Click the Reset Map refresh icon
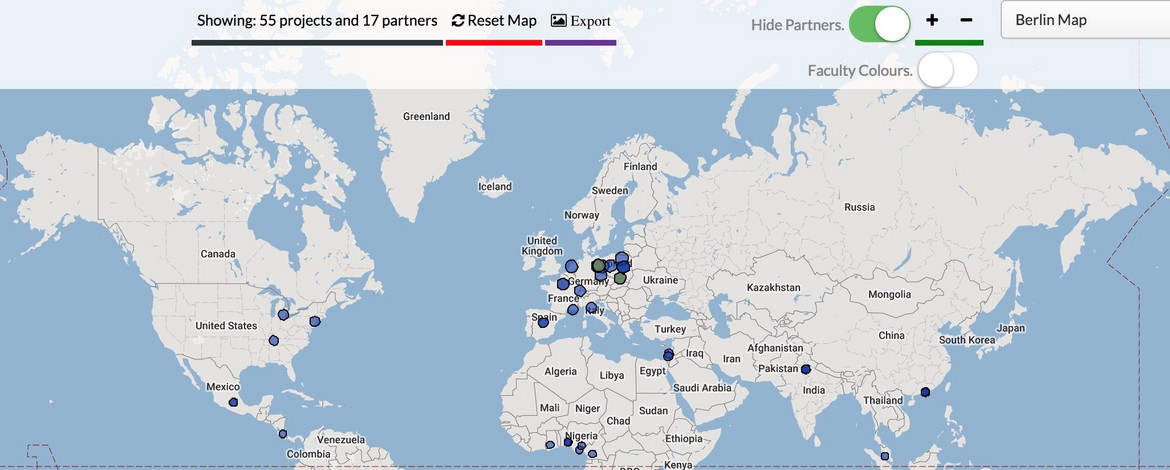Viewport: 1170px width, 470px height. [x=458, y=21]
